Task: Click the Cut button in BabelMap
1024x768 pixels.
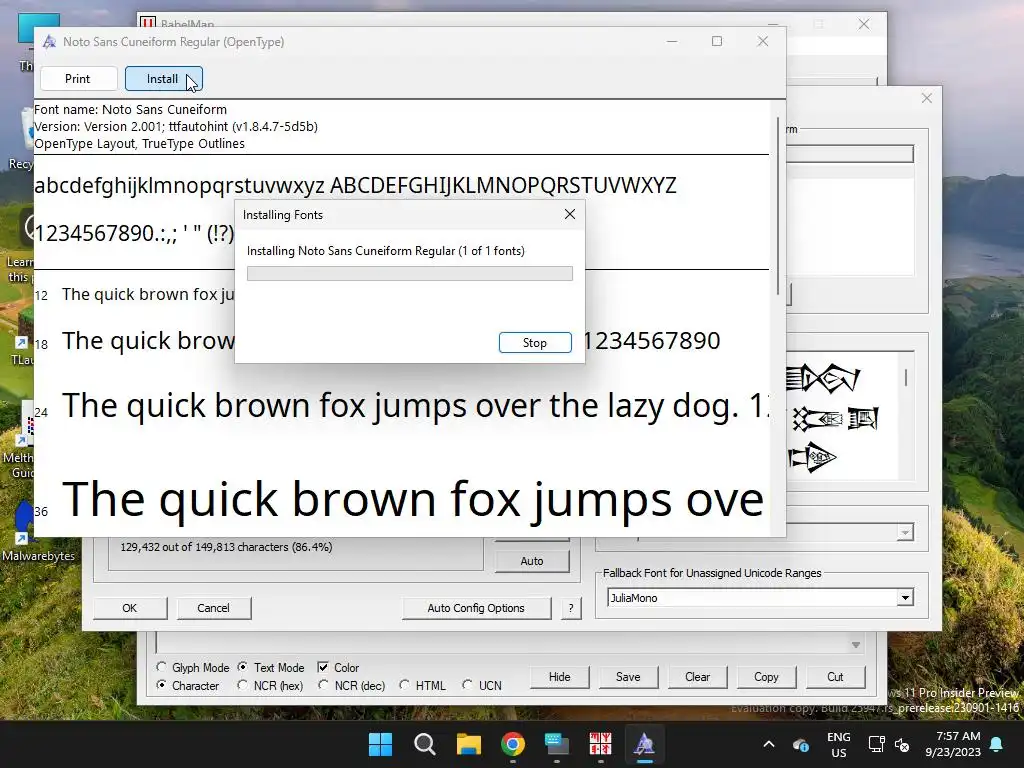Action: (835, 677)
